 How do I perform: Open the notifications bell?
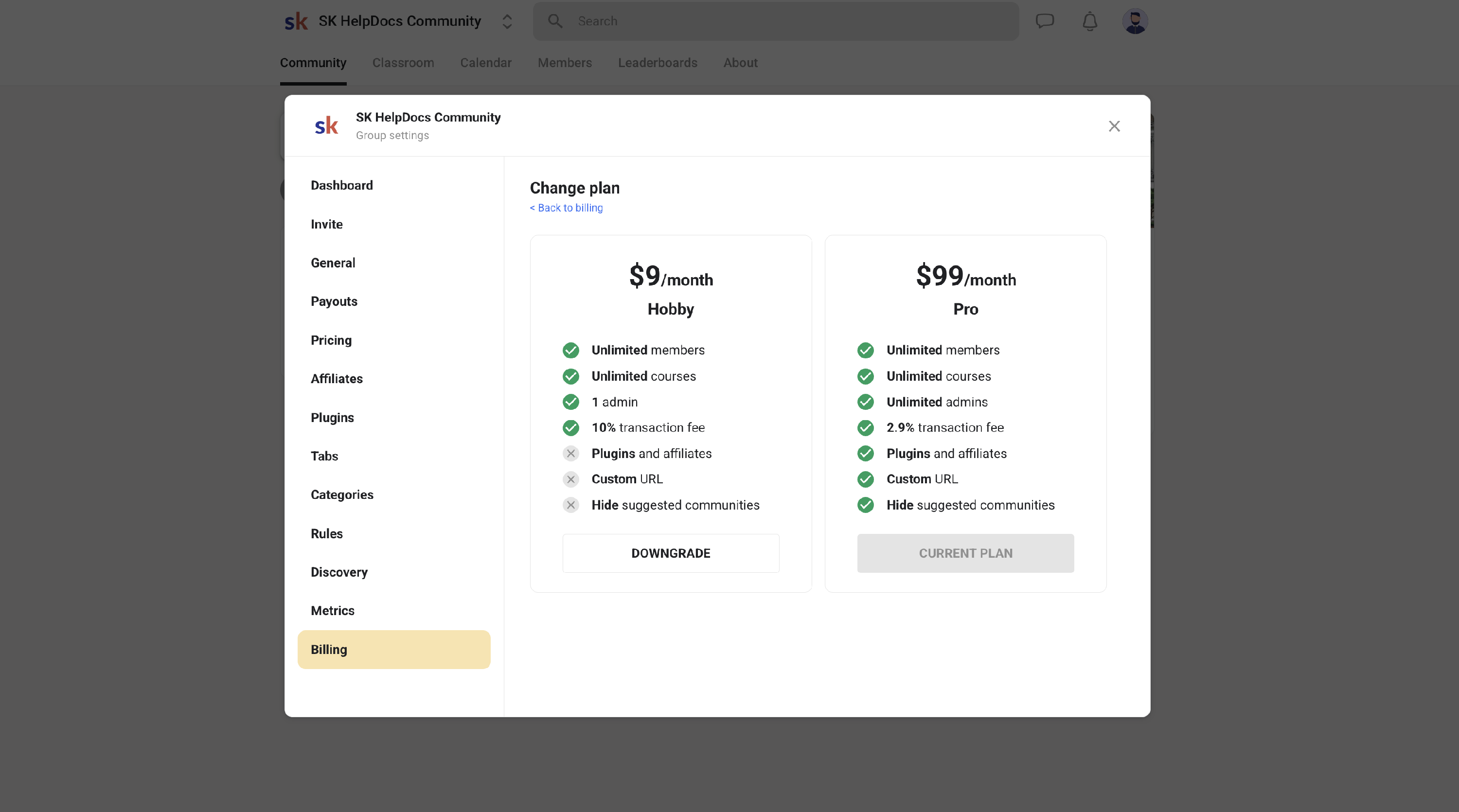coord(1090,21)
